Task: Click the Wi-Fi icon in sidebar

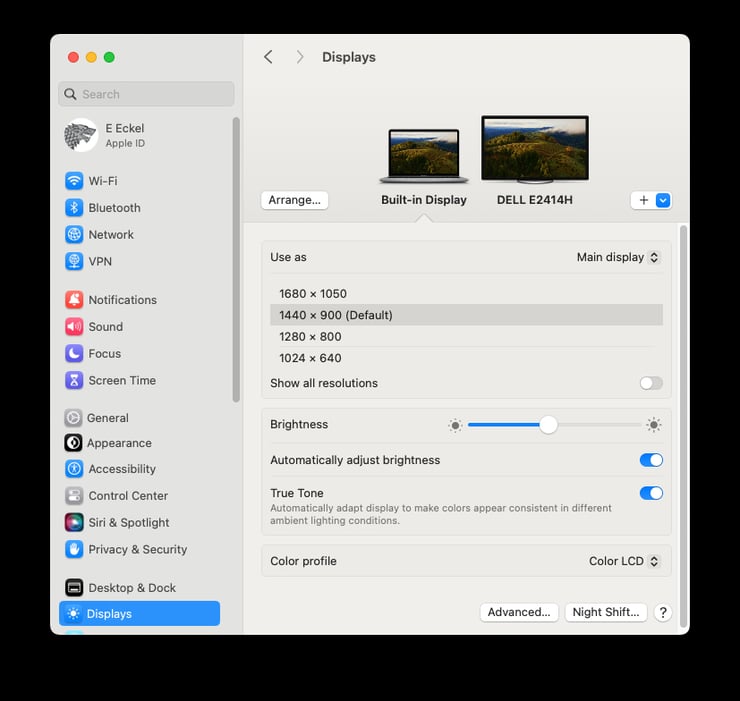Action: click(x=74, y=181)
